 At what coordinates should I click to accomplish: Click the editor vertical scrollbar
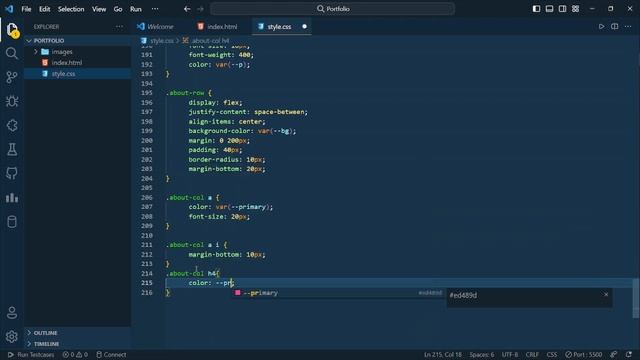coord(636,298)
